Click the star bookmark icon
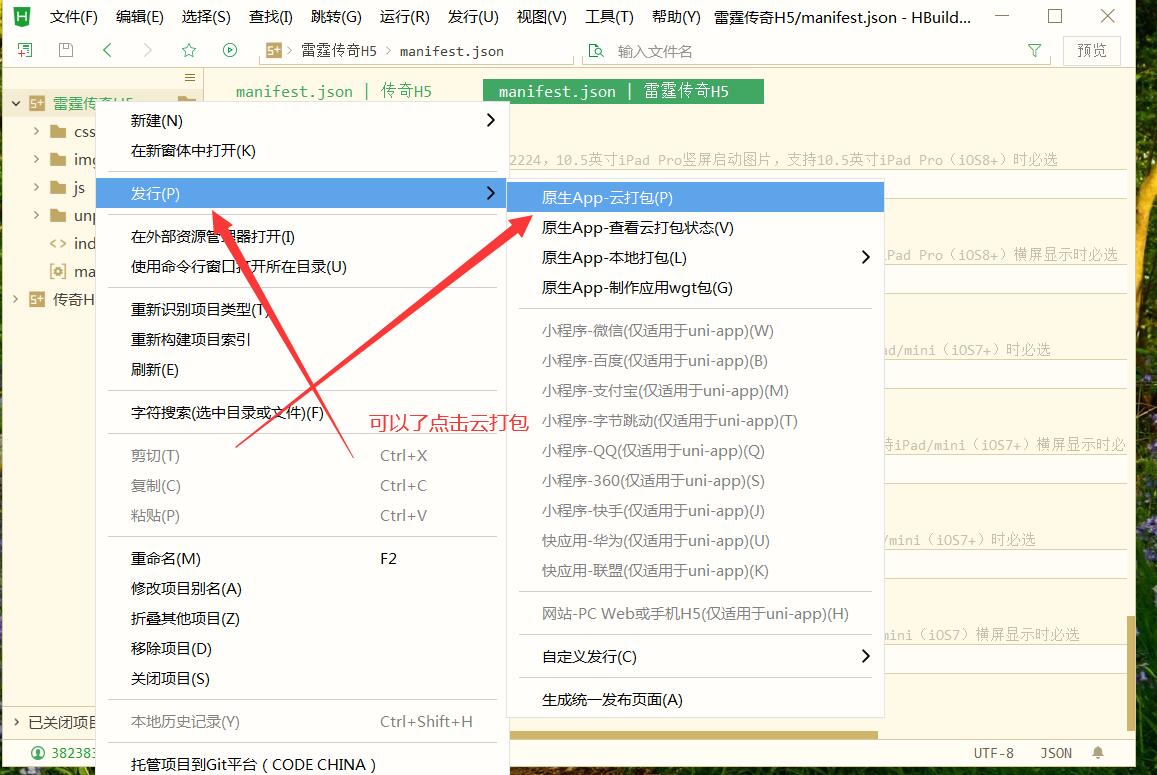The image size is (1157, 775). [x=189, y=50]
